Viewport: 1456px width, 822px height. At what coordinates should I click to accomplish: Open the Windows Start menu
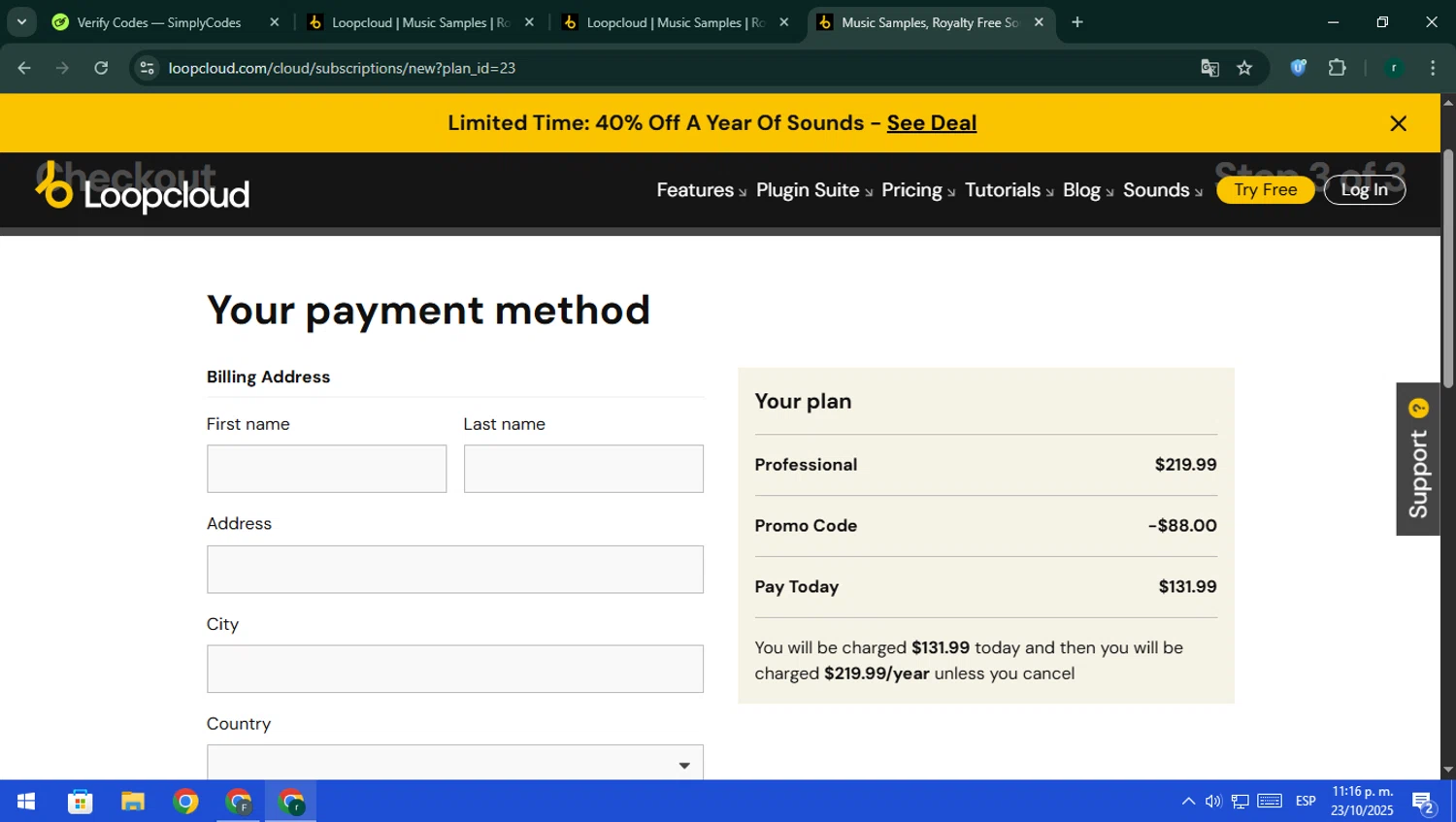[26, 802]
